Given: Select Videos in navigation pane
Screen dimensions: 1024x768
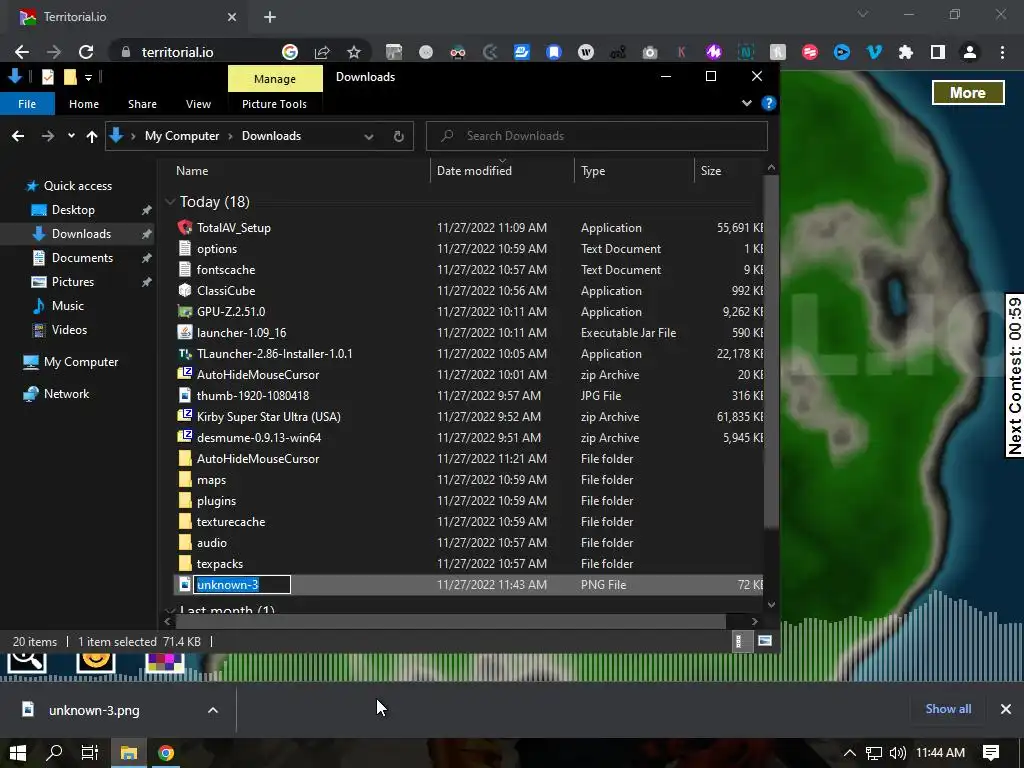Looking at the screenshot, I should [69, 330].
